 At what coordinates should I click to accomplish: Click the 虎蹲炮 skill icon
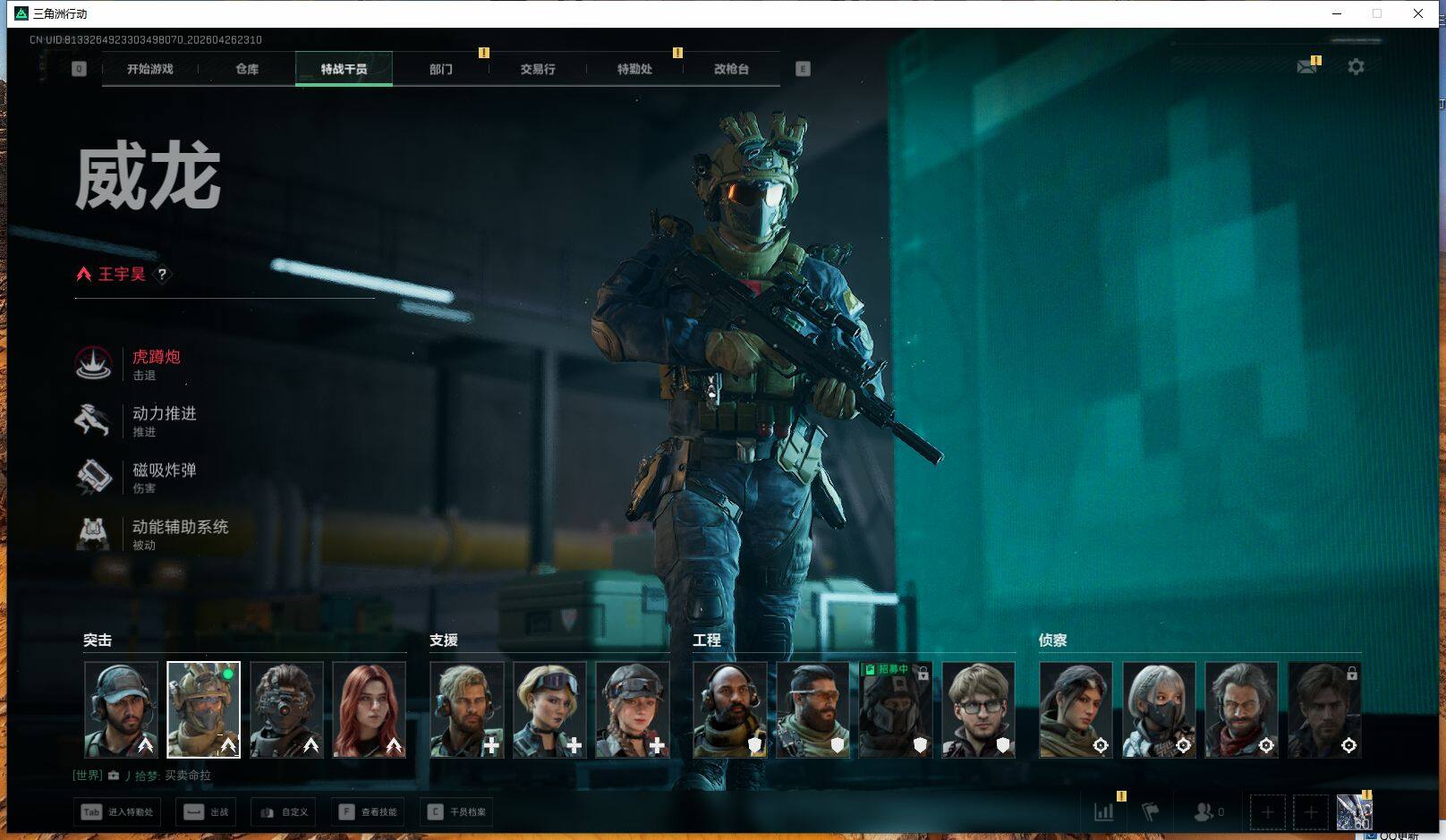click(93, 363)
